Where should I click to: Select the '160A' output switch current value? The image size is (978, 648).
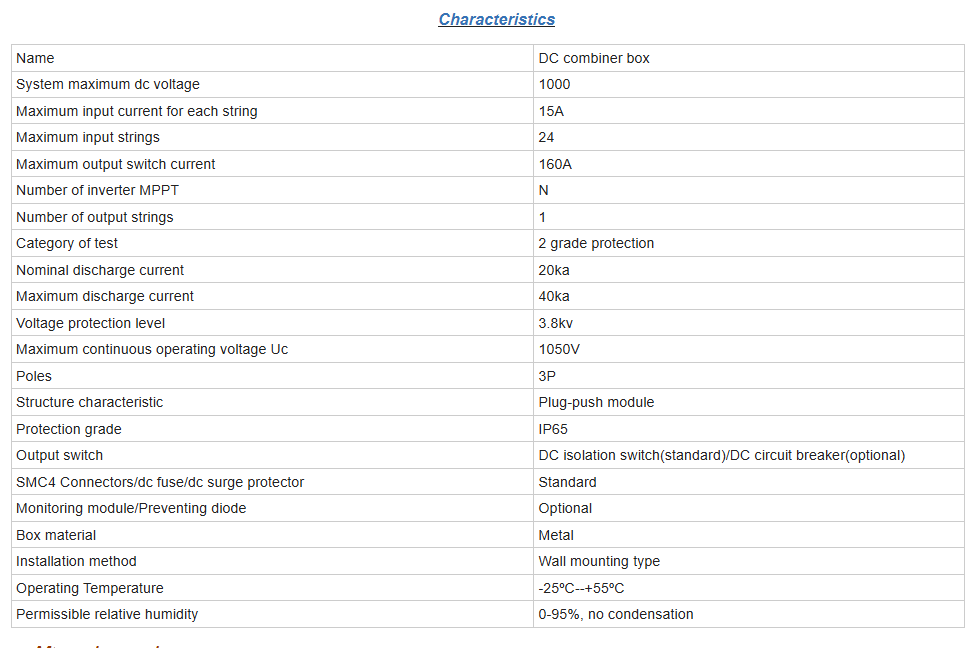(555, 164)
